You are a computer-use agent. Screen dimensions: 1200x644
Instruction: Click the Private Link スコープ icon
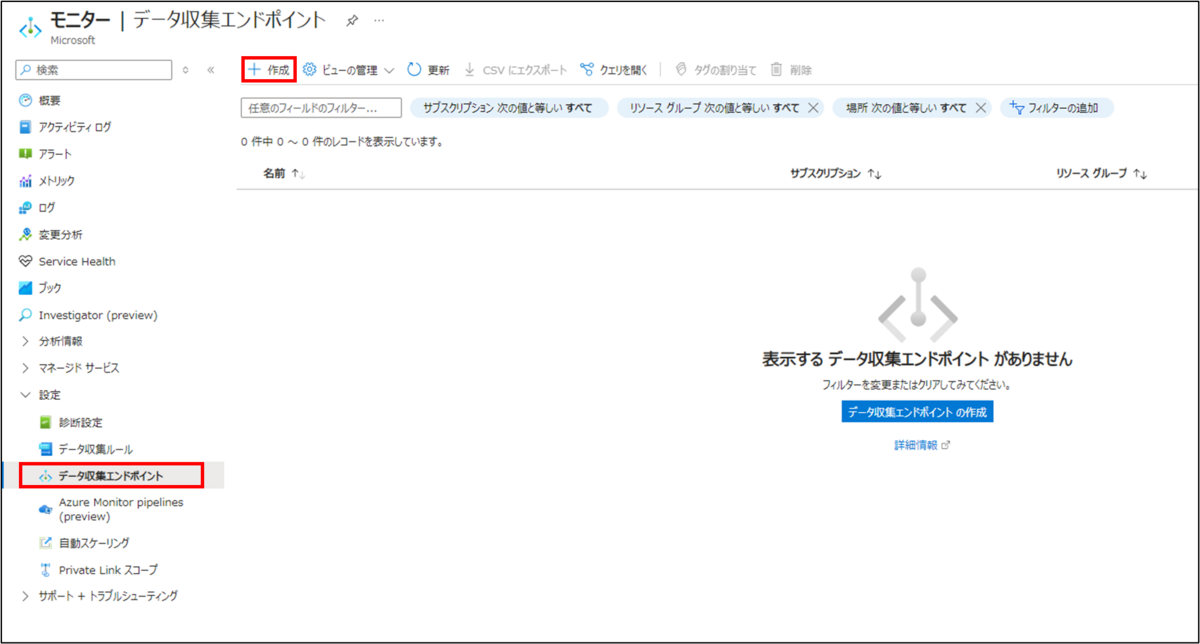(x=45, y=570)
